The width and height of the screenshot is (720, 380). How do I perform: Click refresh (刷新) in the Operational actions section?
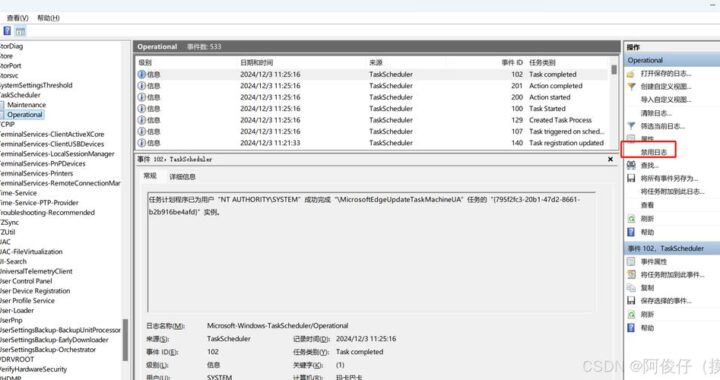pyautogui.click(x=647, y=218)
